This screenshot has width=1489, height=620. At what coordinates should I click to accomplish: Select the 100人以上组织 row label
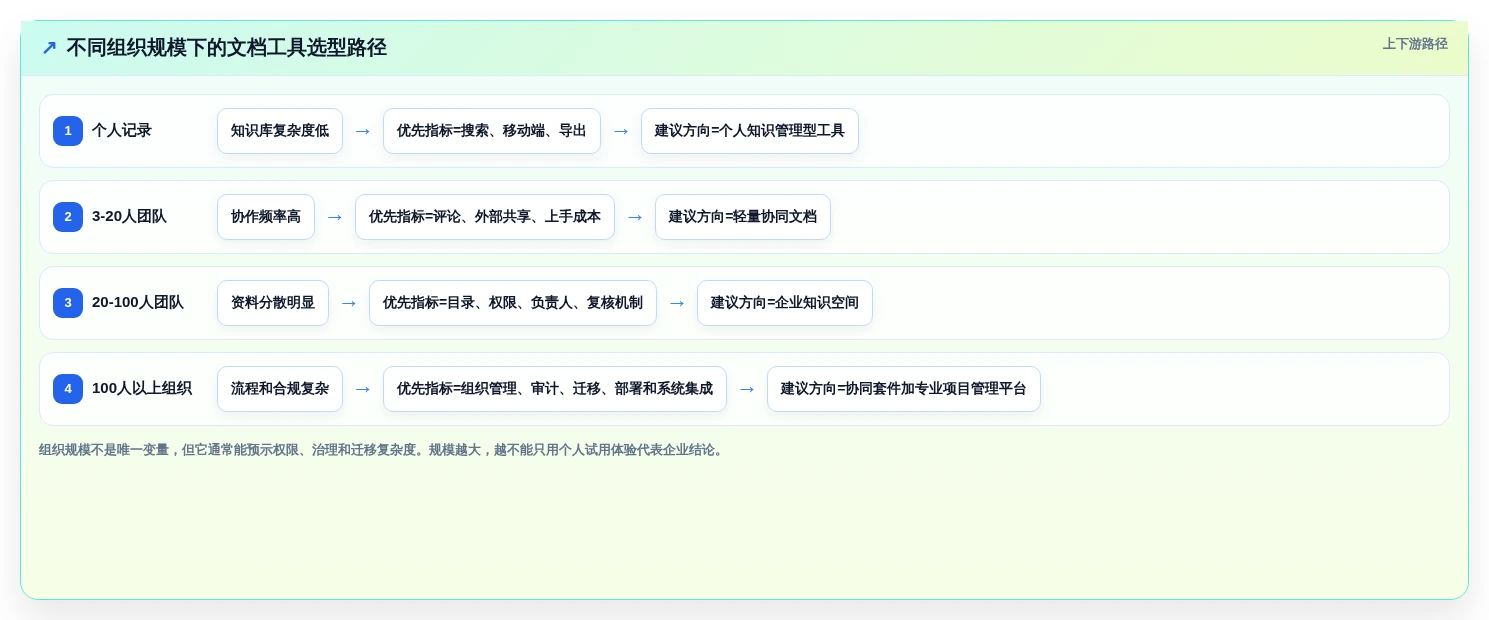pos(142,389)
